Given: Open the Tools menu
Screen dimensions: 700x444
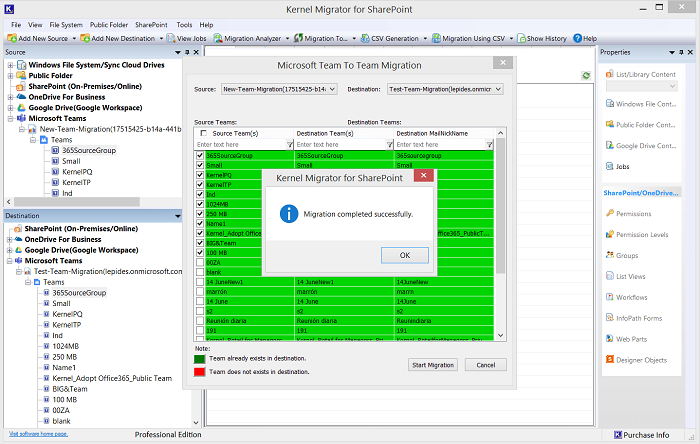Looking at the screenshot, I should point(184,24).
